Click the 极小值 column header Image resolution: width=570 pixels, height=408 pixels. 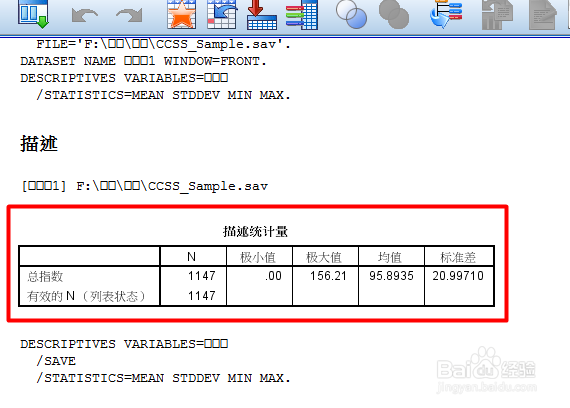[258, 257]
